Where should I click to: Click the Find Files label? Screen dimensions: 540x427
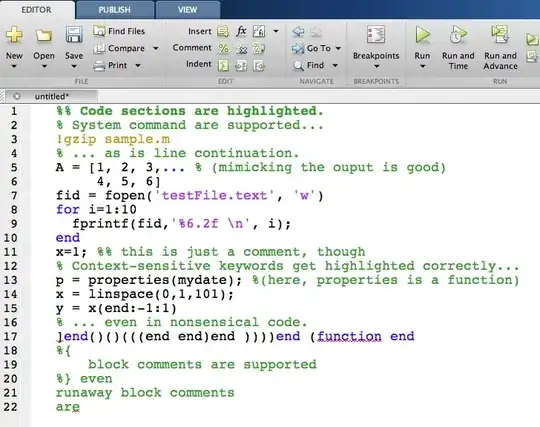(126, 31)
